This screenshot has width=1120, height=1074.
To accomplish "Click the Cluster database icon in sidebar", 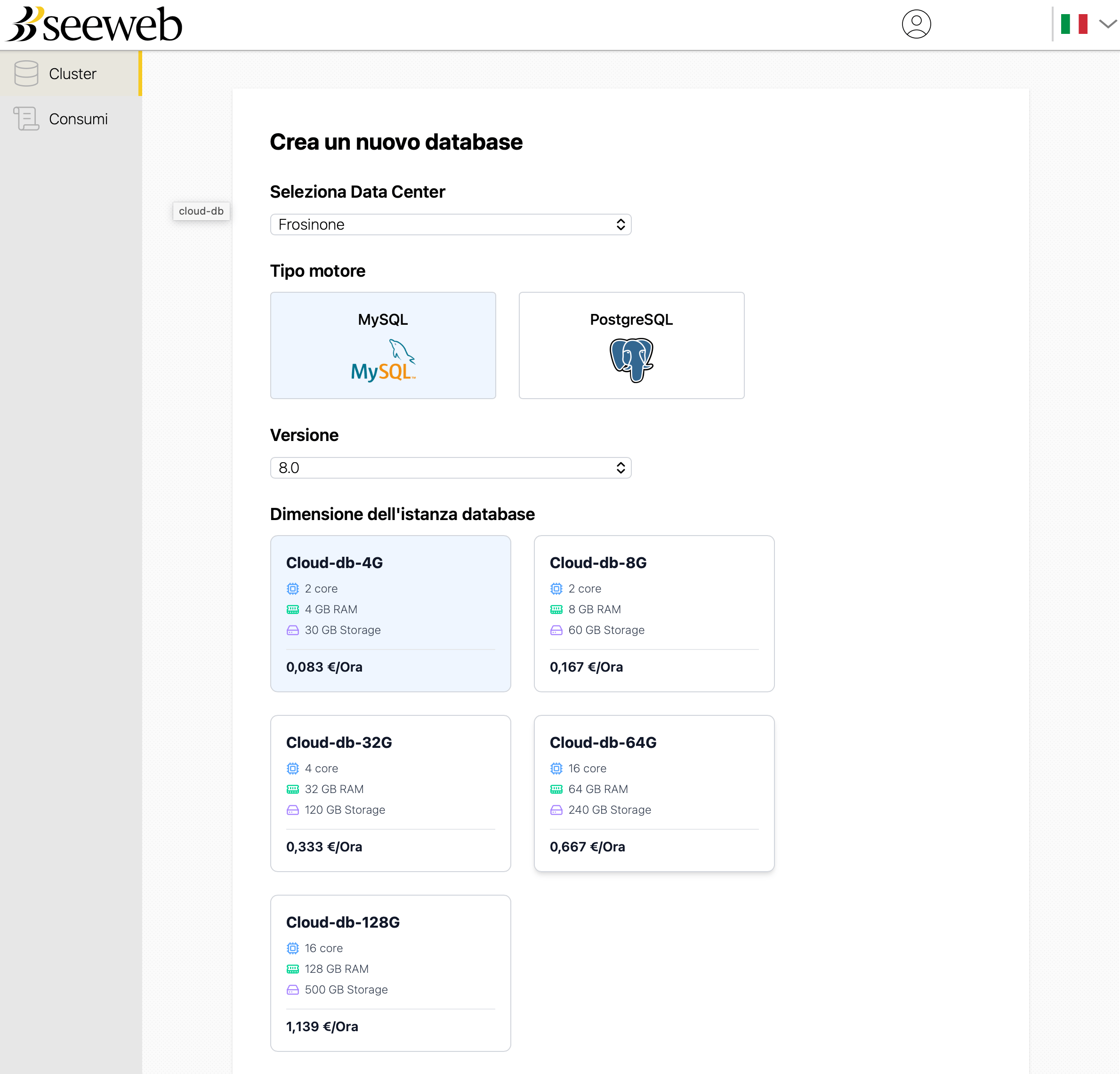I will (x=26, y=73).
